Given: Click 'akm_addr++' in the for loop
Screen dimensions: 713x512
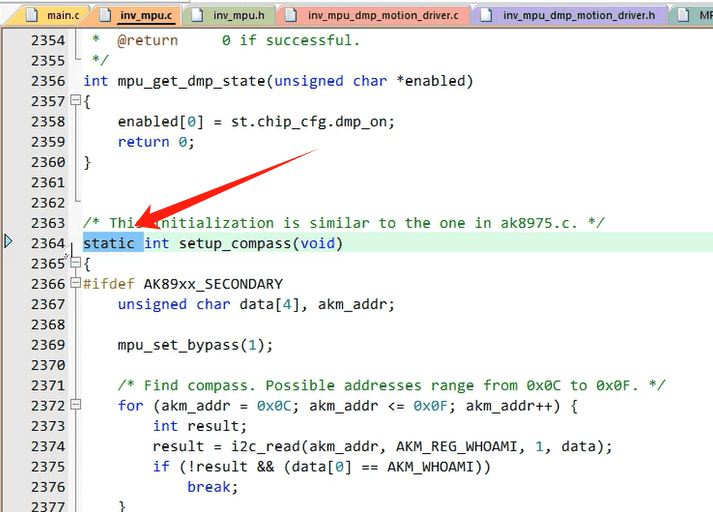Looking at the screenshot, I should pyautogui.click(x=509, y=406).
